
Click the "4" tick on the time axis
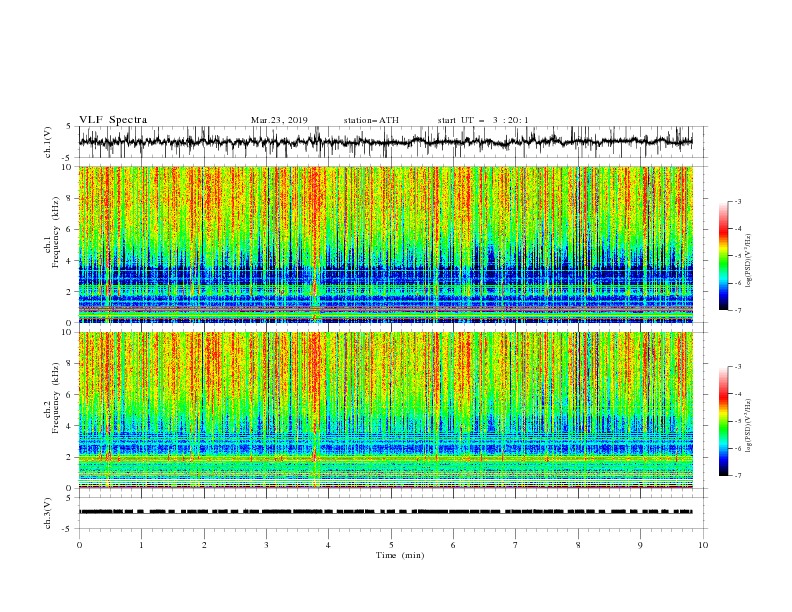tap(329, 545)
